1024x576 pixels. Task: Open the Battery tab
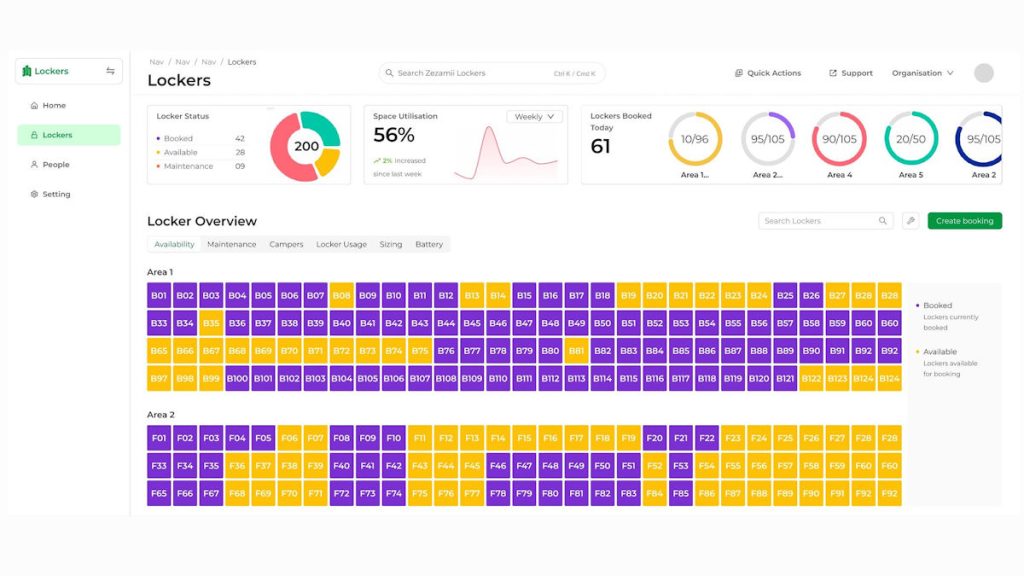(429, 245)
